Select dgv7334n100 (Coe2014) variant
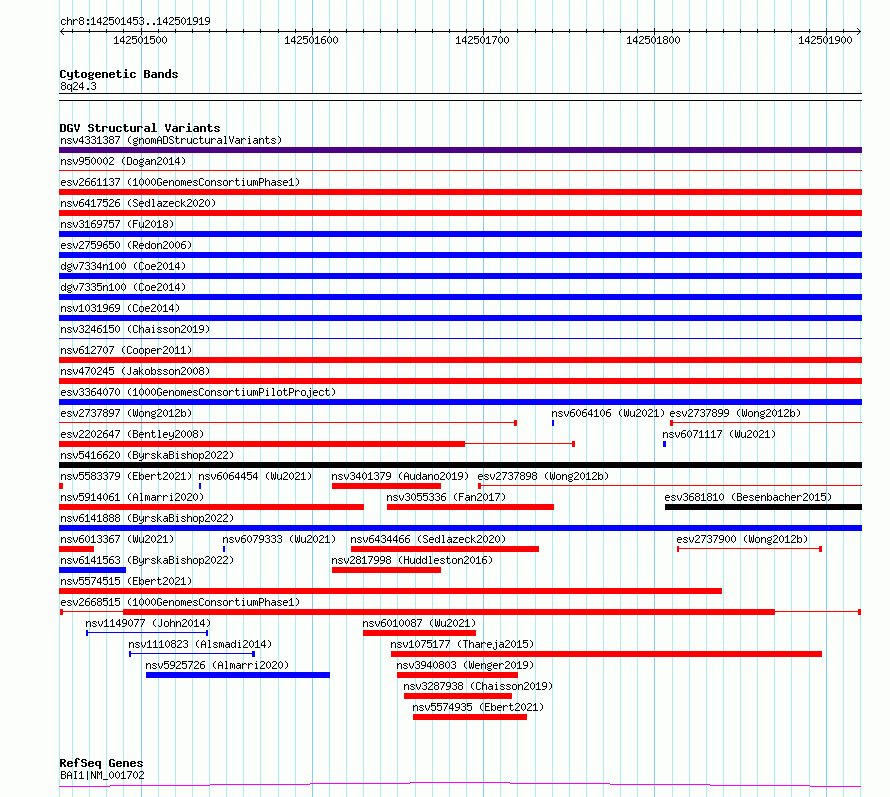The width and height of the screenshot is (890, 797). 123,266
